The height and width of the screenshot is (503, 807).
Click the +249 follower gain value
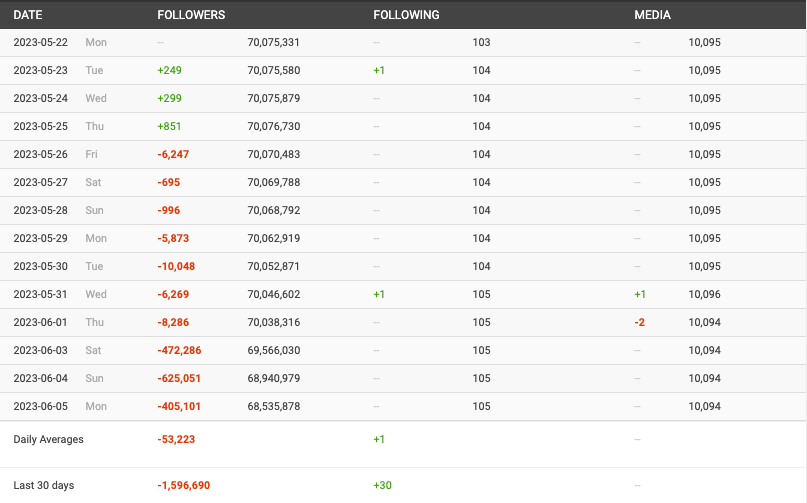pyautogui.click(x=169, y=71)
